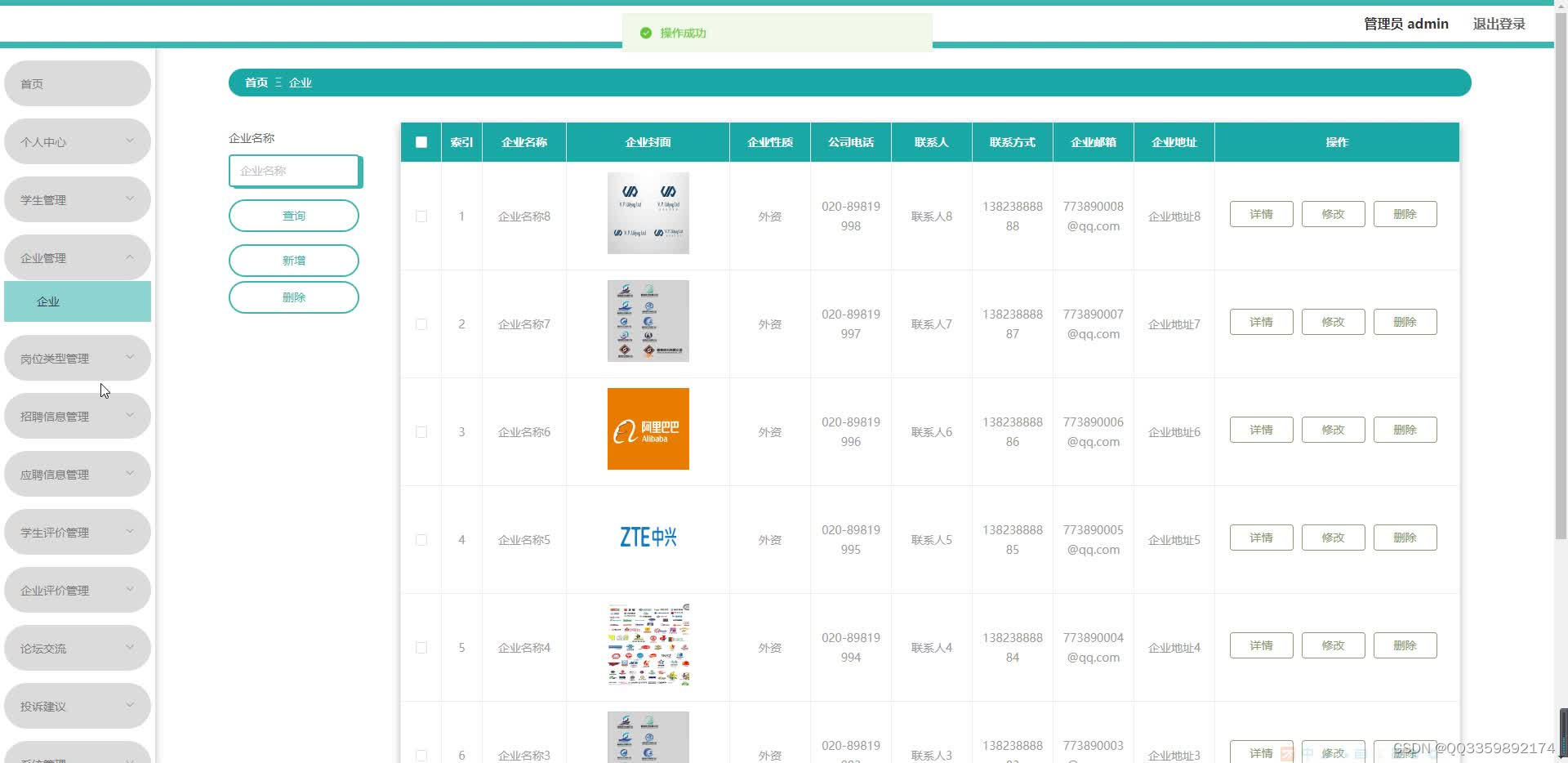Click the 企业性质 column header
Screen dimensions: 1568x763
coord(770,142)
